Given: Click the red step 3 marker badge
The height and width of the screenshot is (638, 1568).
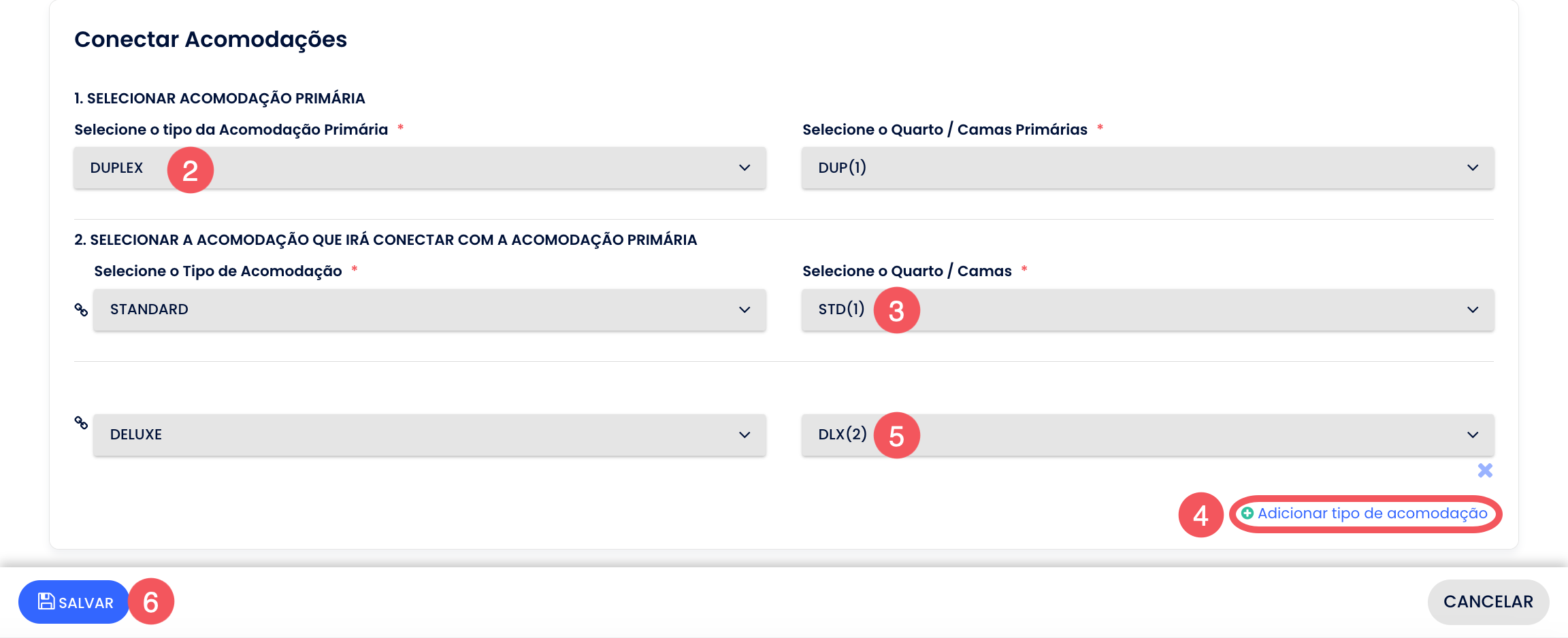Looking at the screenshot, I should 896,310.
